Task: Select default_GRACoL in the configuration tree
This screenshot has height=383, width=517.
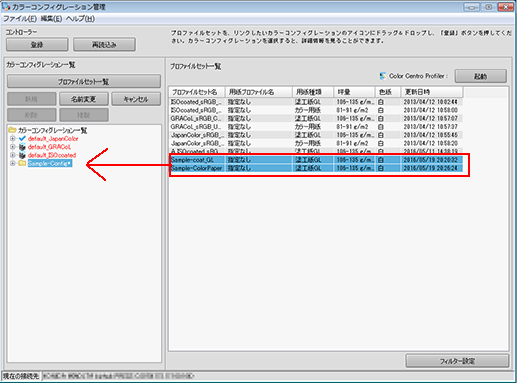Action: coord(49,147)
